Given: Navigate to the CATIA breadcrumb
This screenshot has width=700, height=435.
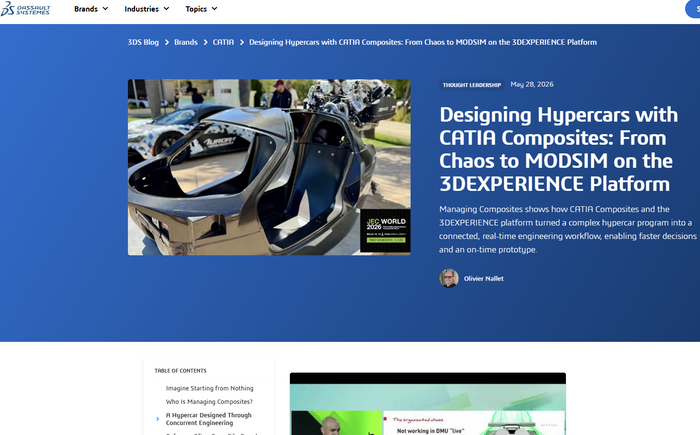Looking at the screenshot, I should pos(223,42).
